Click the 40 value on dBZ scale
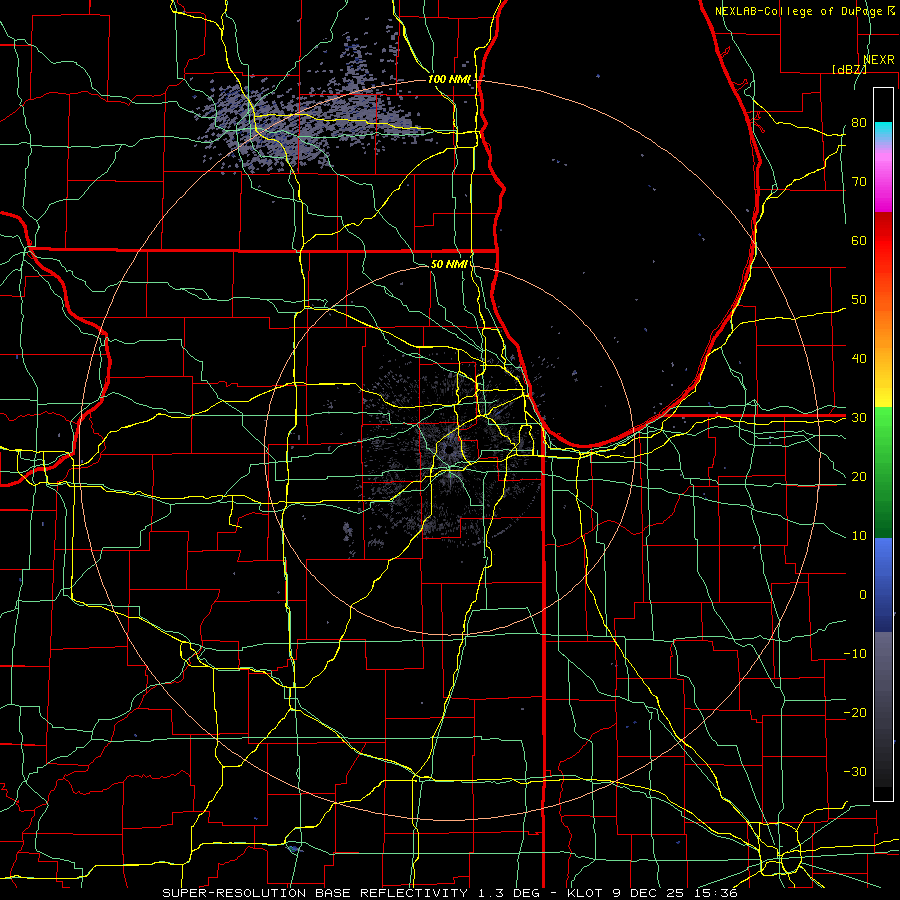The height and width of the screenshot is (900, 900). tap(859, 359)
